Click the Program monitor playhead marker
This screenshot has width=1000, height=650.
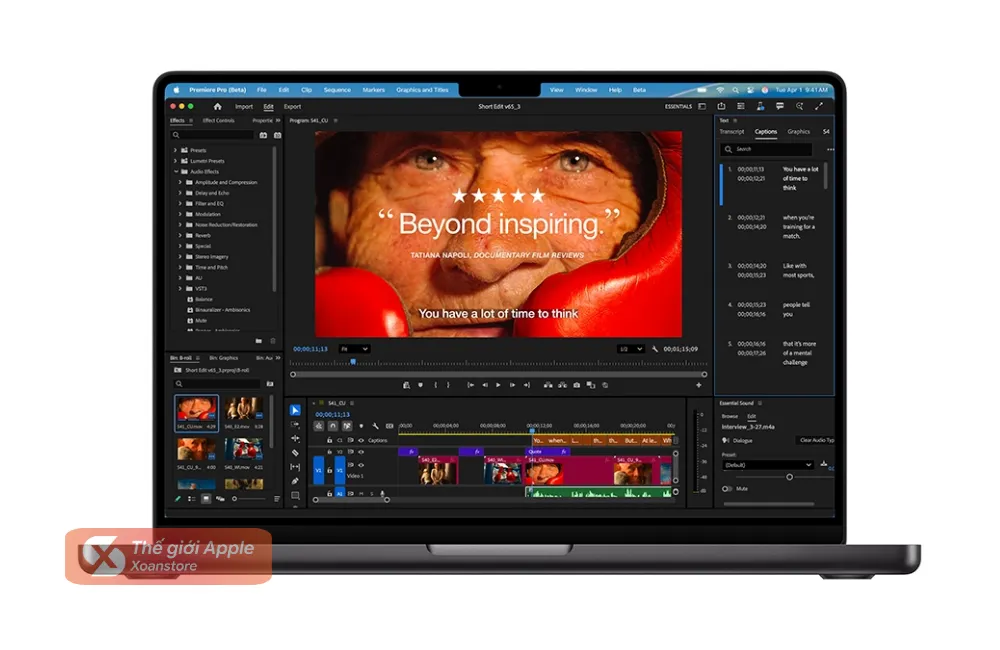[353, 362]
